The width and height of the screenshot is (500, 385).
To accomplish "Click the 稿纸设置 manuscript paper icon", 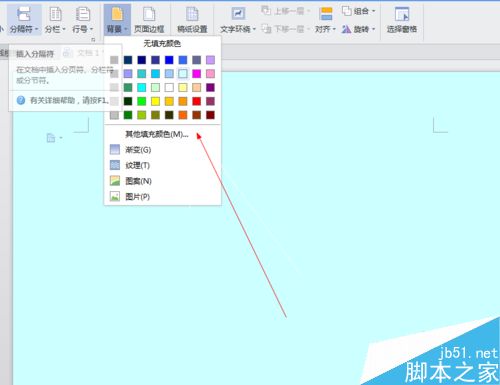I will (x=192, y=14).
